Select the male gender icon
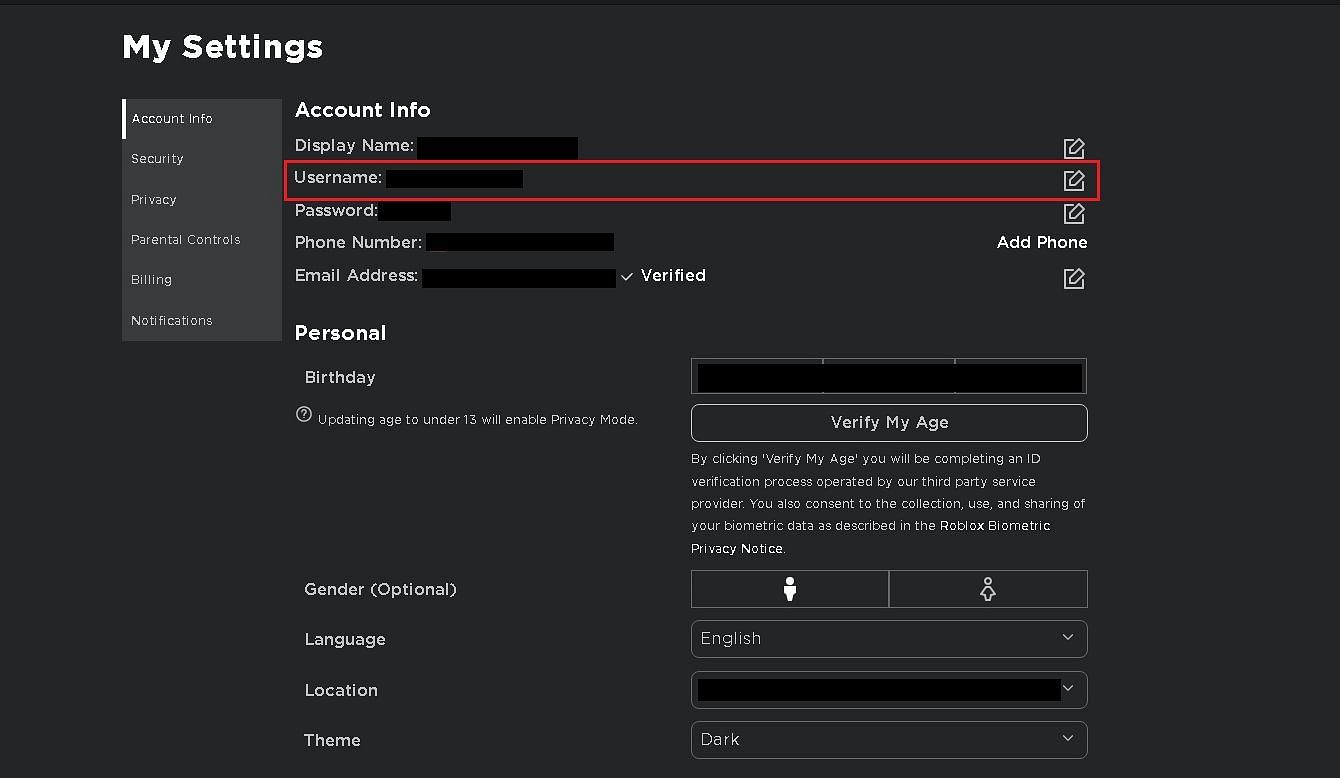 (x=789, y=589)
